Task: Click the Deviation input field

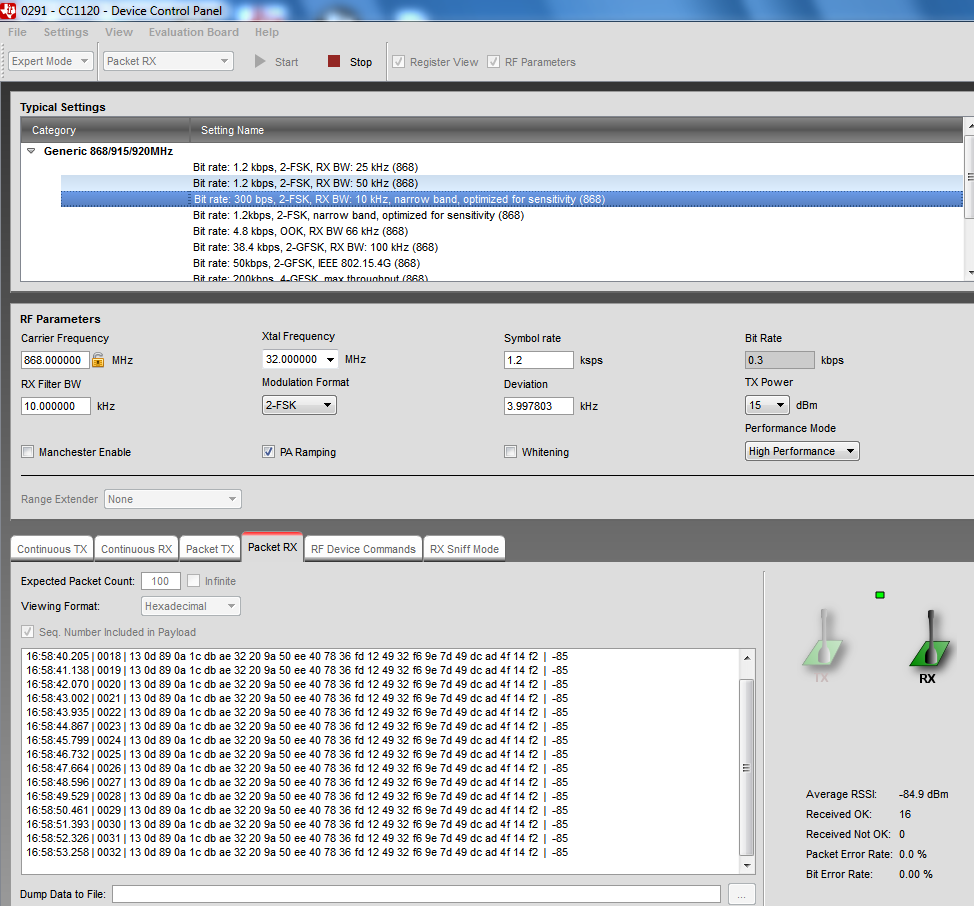Action: tap(539, 405)
